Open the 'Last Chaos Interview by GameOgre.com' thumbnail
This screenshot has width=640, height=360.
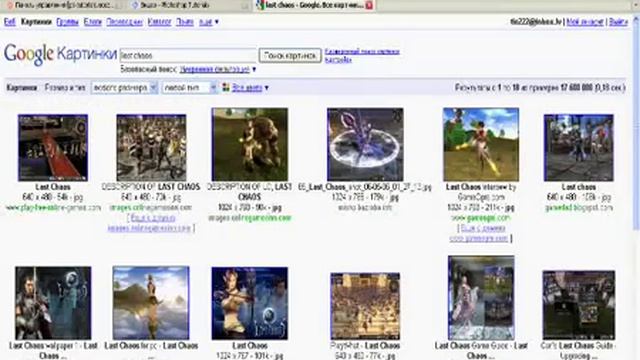pyautogui.click(x=481, y=144)
